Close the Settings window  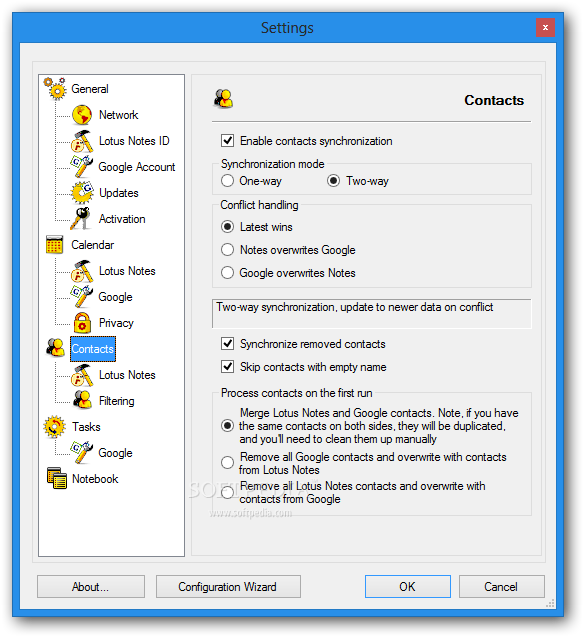(x=545, y=28)
